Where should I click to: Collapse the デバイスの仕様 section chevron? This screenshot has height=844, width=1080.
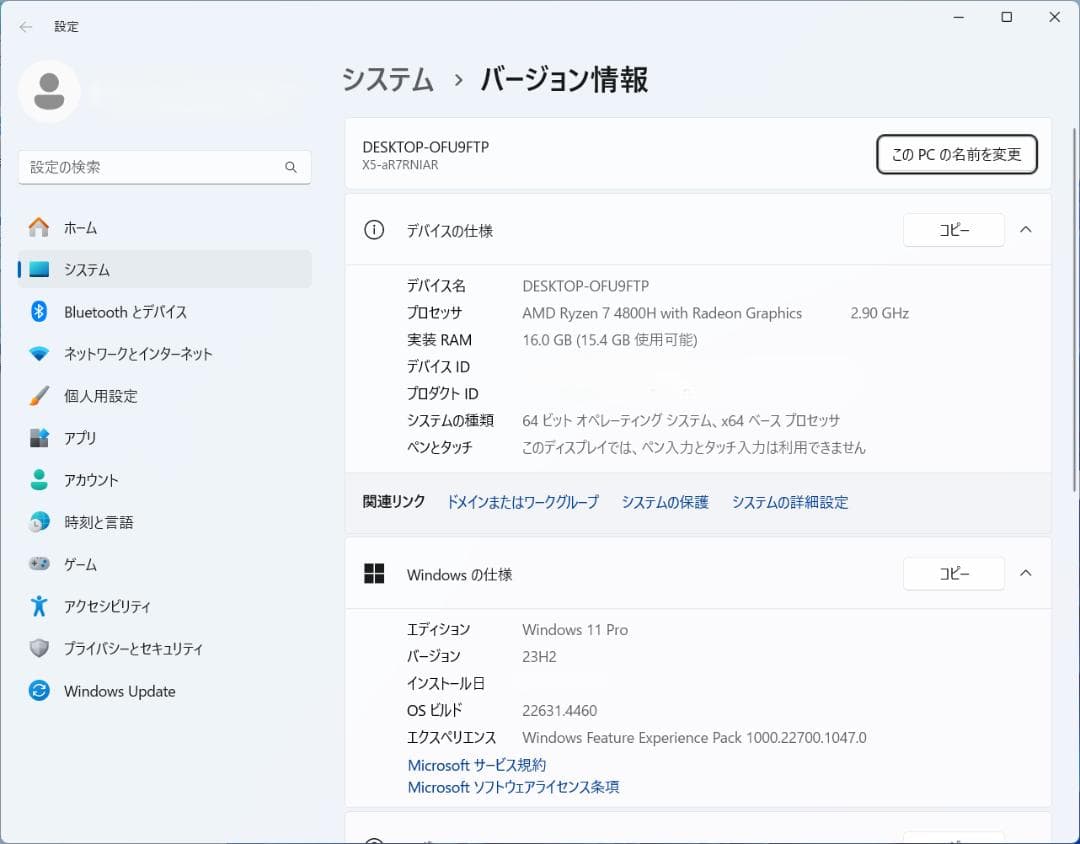click(x=1026, y=229)
